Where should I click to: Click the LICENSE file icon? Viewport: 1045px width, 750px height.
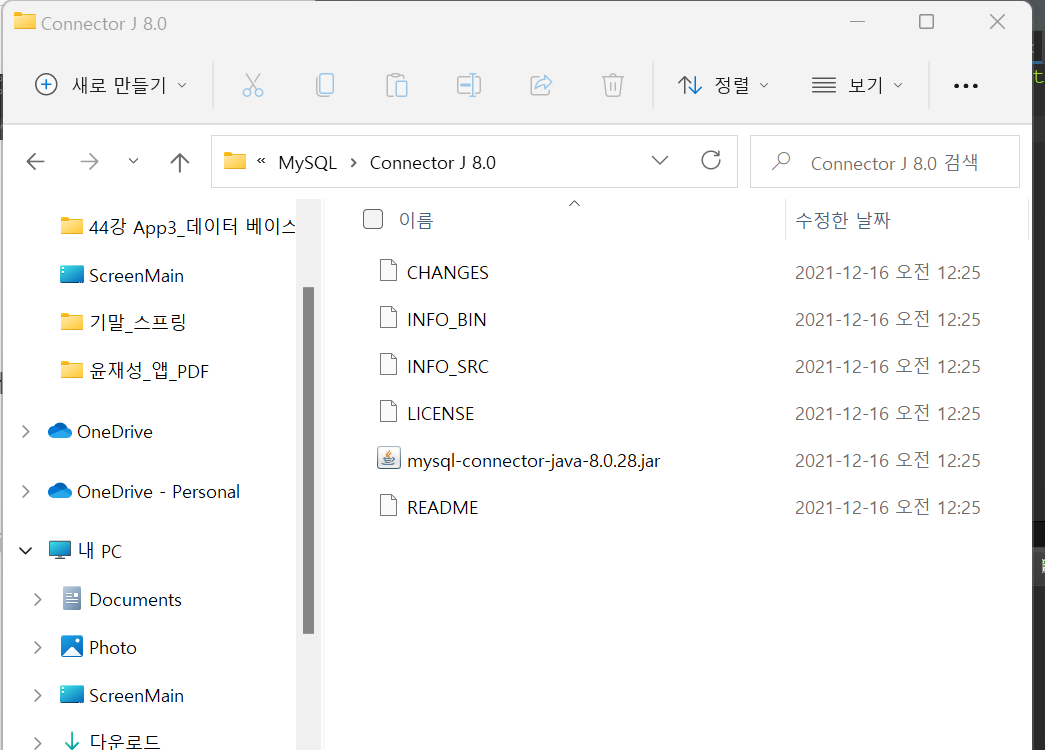pyautogui.click(x=389, y=412)
